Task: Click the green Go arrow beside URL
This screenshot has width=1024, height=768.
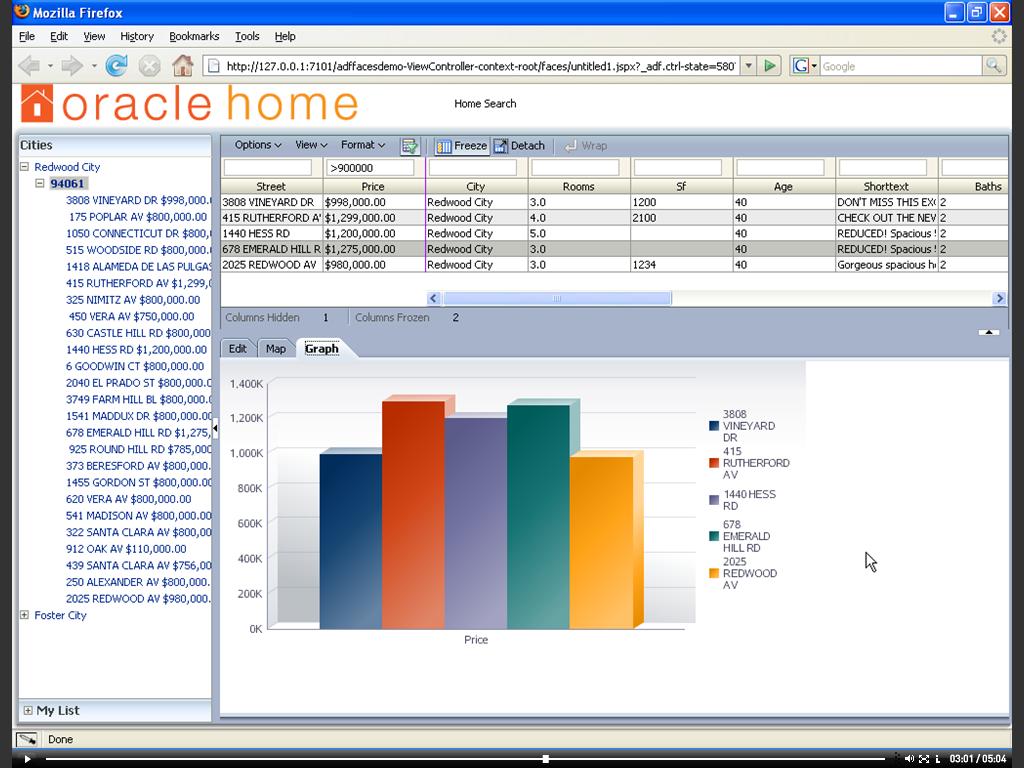Action: [769, 66]
